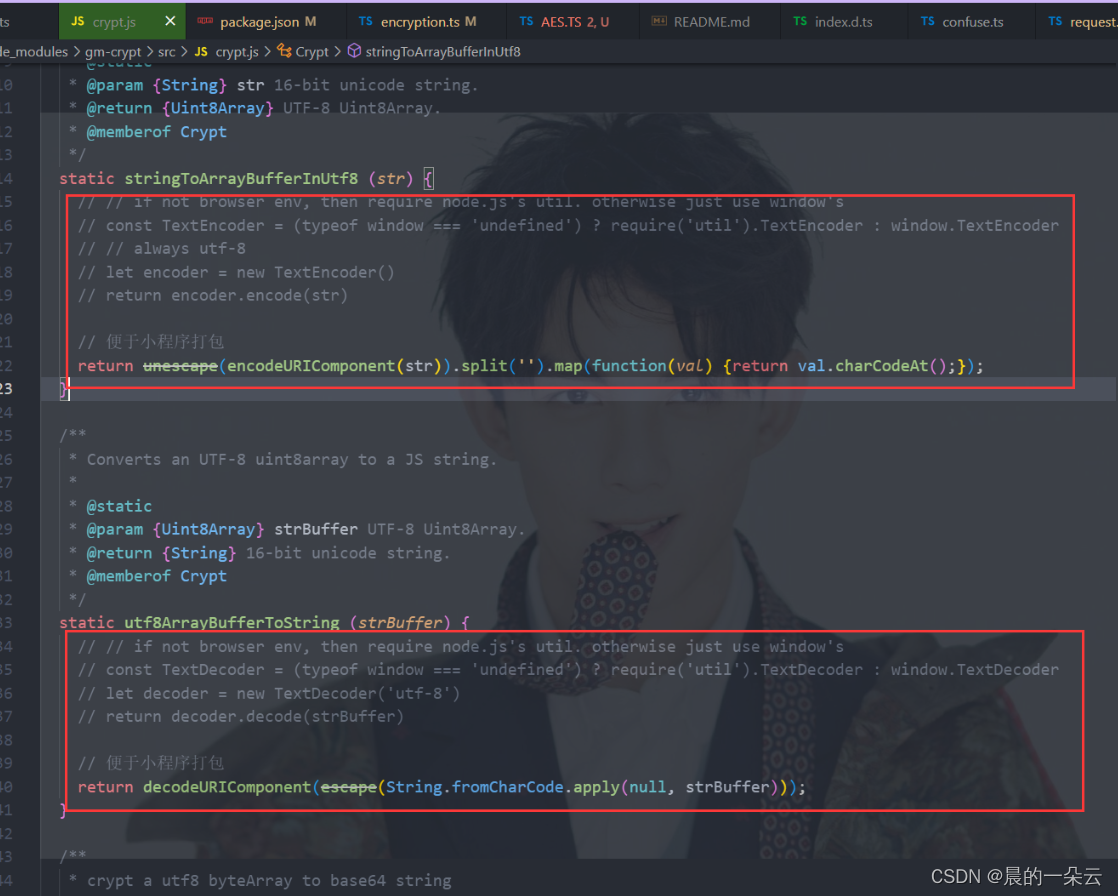
Task: Click the JS file icon on crypt.js tab
Action: pyautogui.click(x=77, y=20)
